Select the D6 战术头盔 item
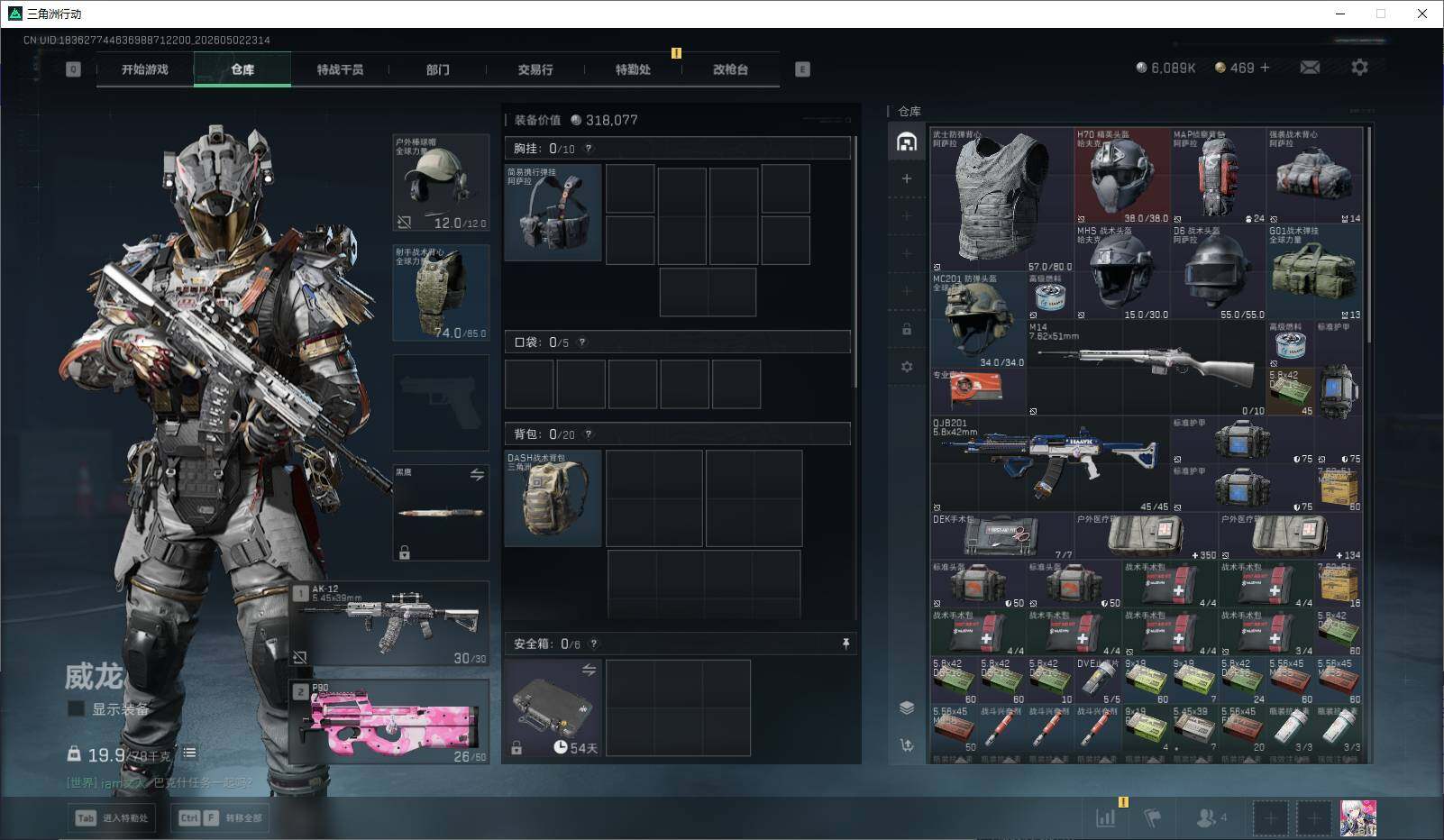Image resolution: width=1444 pixels, height=840 pixels. [x=1219, y=272]
